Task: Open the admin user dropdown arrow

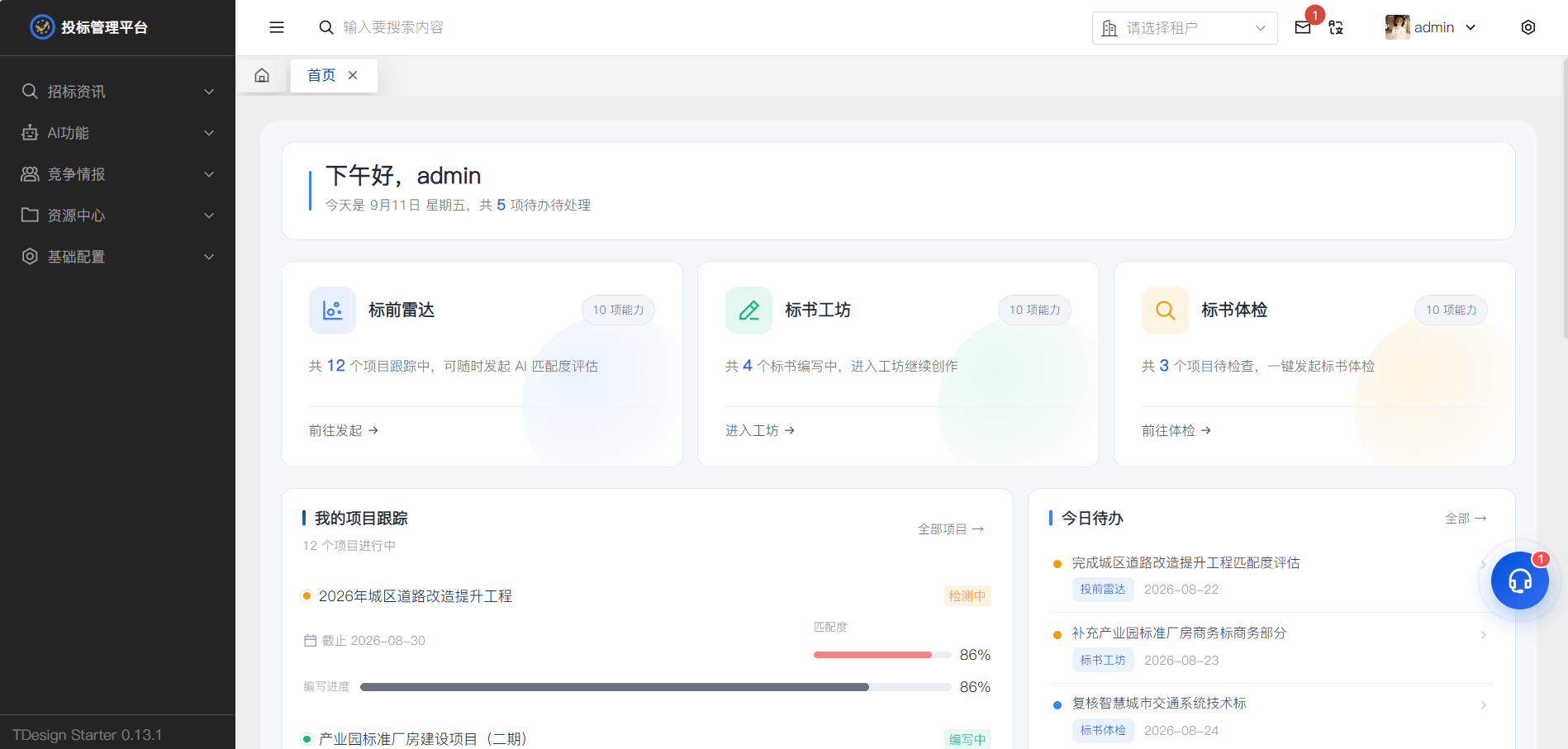Action: click(1471, 27)
